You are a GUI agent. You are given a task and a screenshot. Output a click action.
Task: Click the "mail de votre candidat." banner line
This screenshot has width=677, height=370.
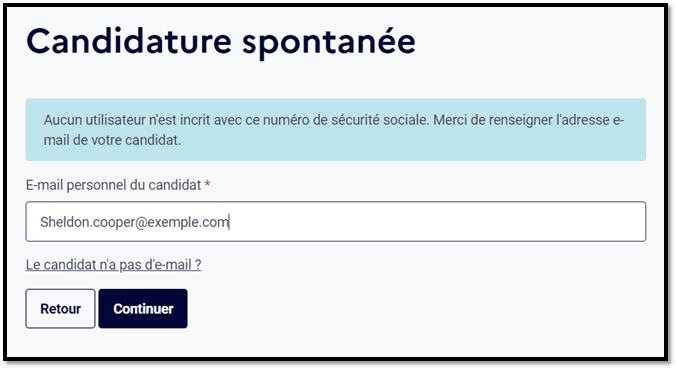(112, 140)
